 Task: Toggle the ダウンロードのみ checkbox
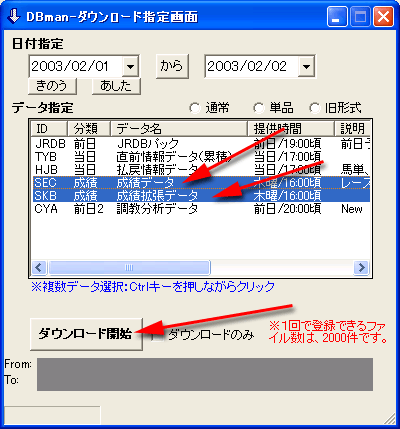point(158,335)
